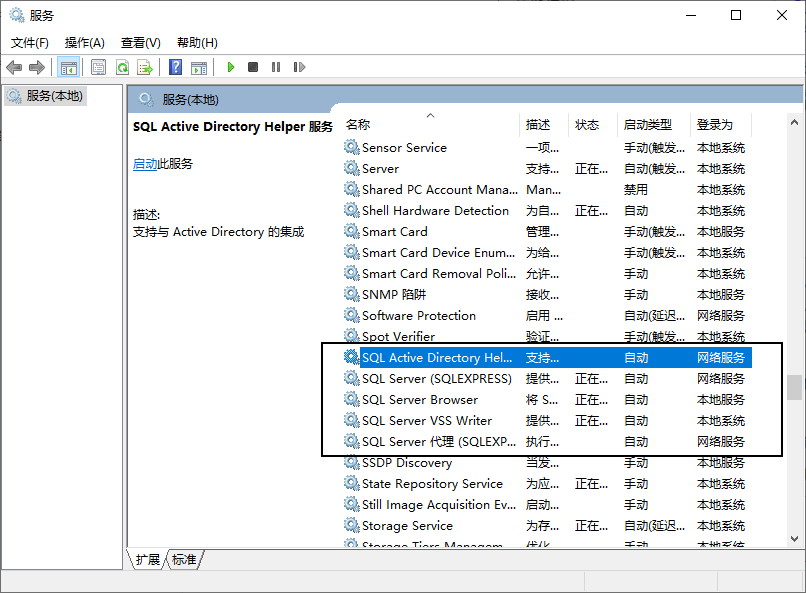The image size is (806, 593).
Task: Click the 启动 link to start service
Action: pos(145,164)
